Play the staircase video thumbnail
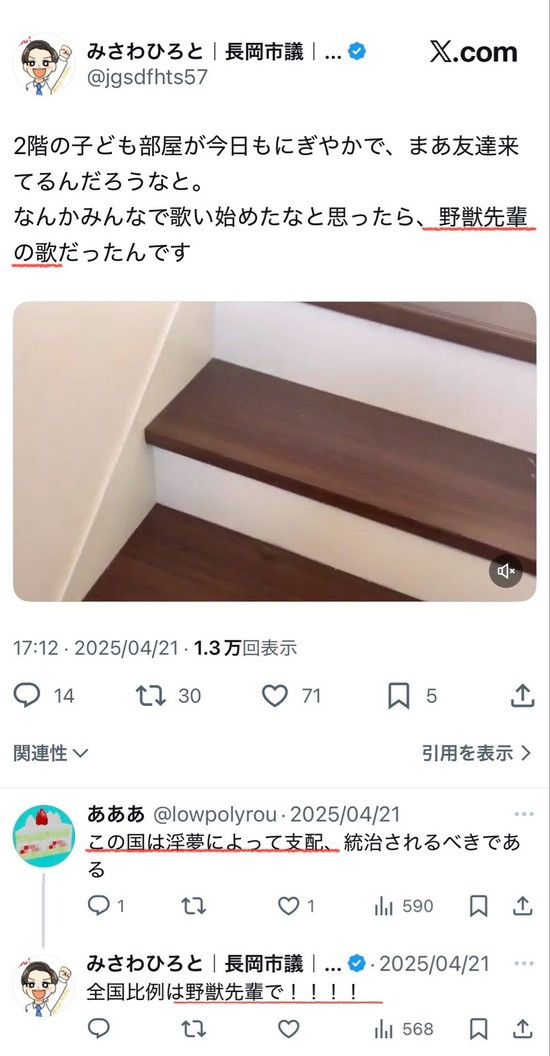The image size is (550, 1056). 275,451
